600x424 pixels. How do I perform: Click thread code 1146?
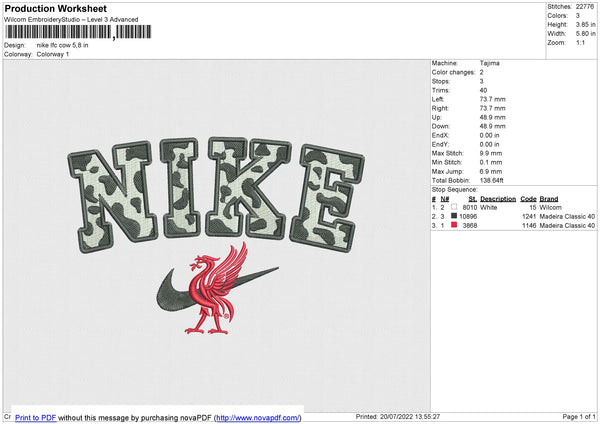pyautogui.click(x=529, y=226)
